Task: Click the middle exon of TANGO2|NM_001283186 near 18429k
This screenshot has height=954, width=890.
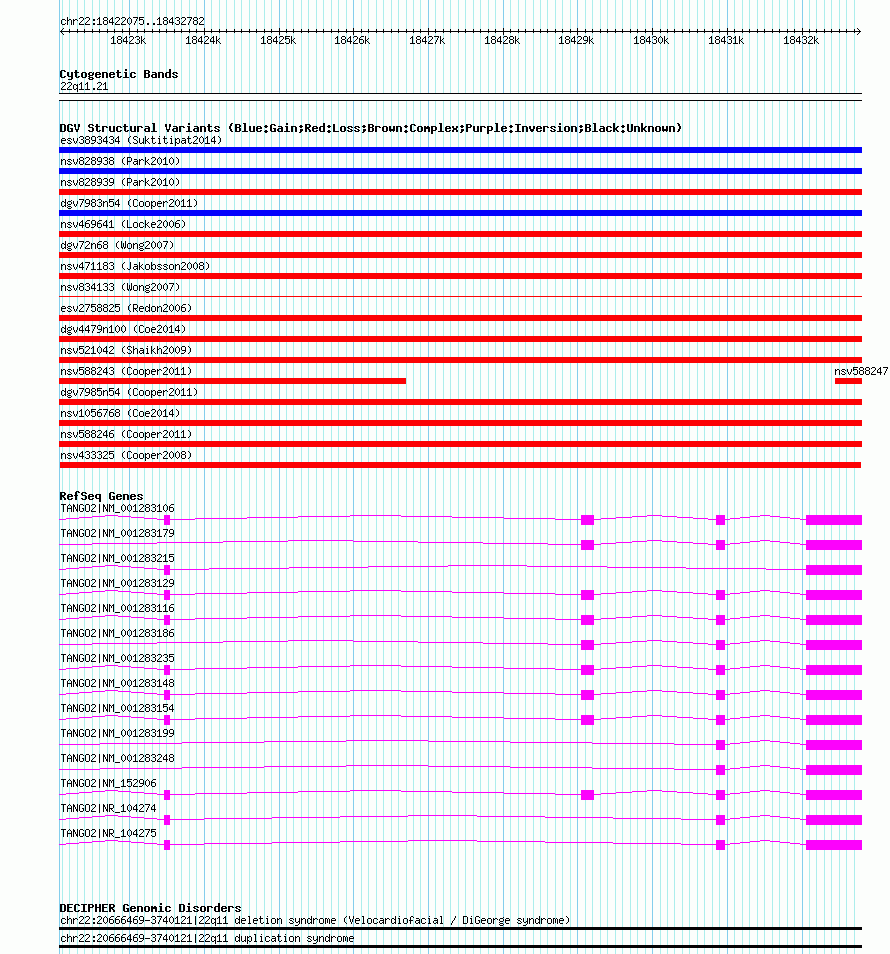Action: [587, 645]
